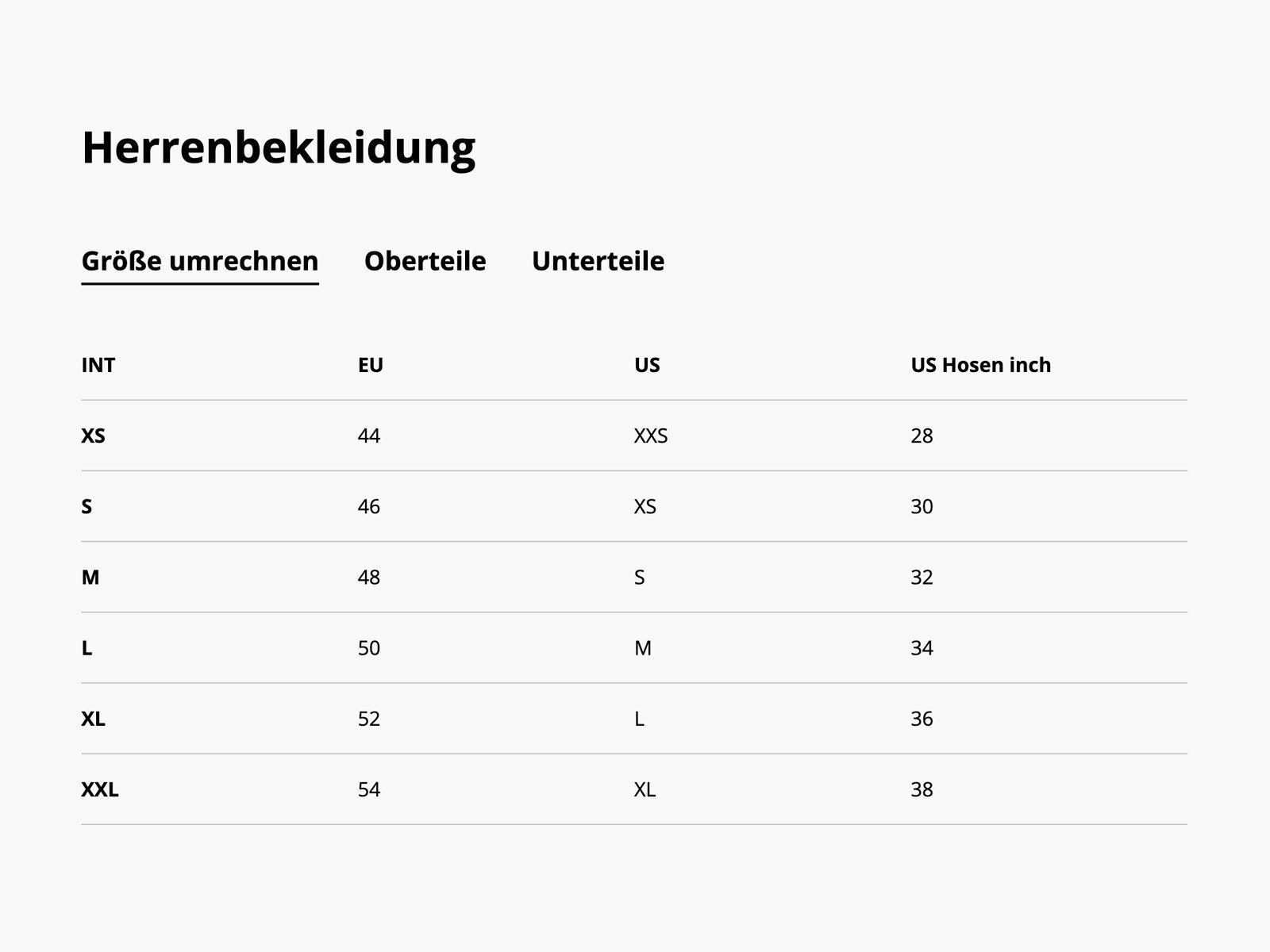1270x952 pixels.
Task: Click the US column header
Action: (x=647, y=365)
